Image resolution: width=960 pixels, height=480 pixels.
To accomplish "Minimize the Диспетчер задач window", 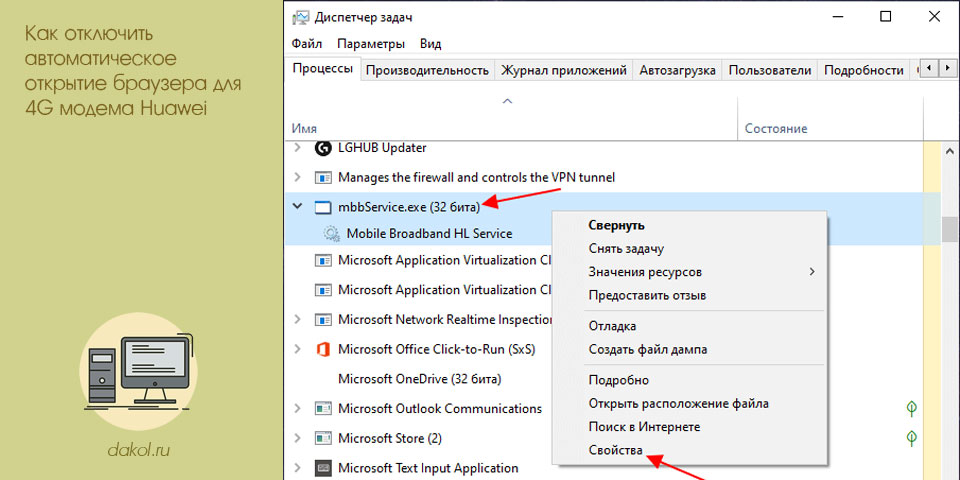I will click(x=836, y=17).
